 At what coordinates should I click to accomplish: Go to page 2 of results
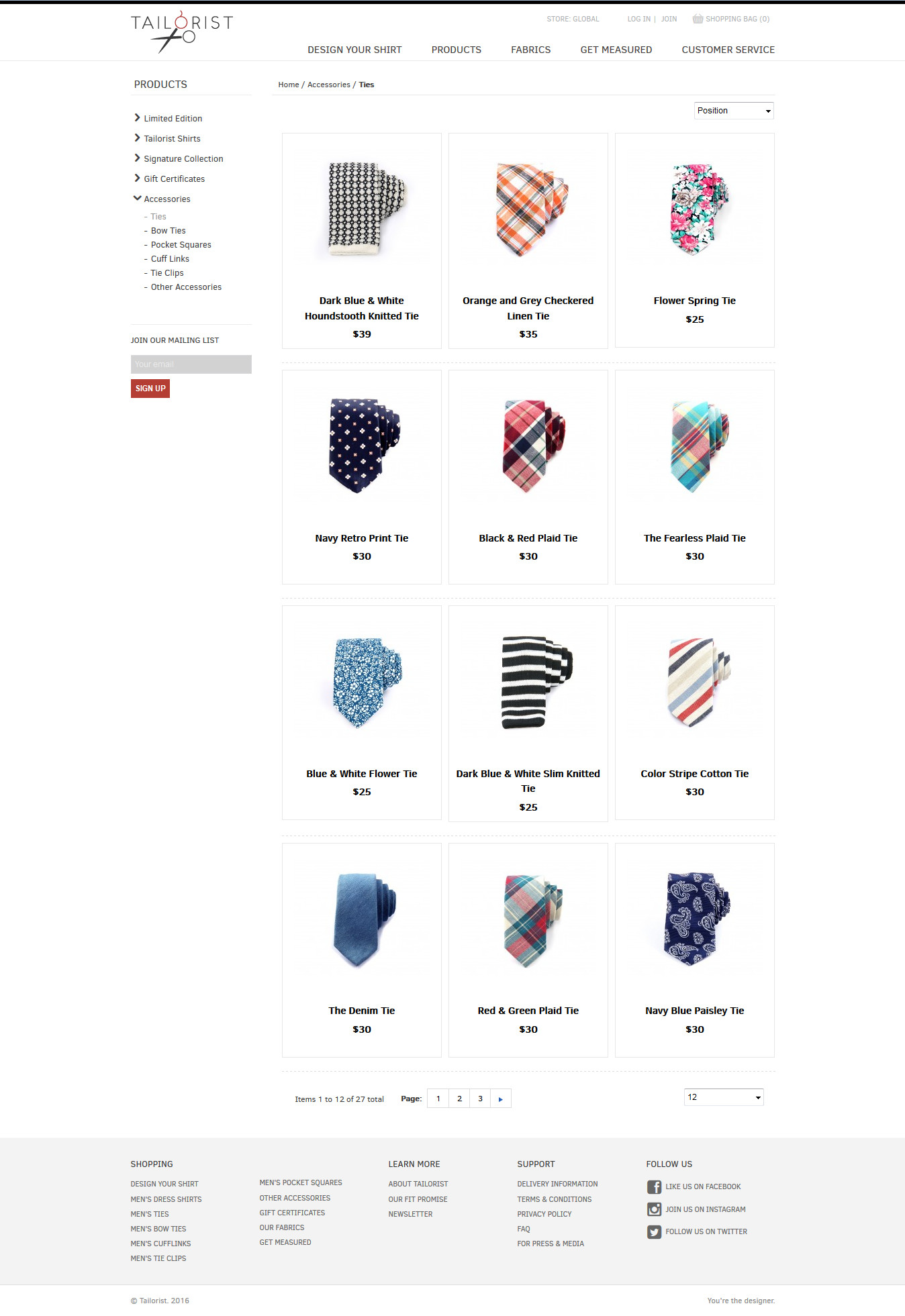point(459,1099)
